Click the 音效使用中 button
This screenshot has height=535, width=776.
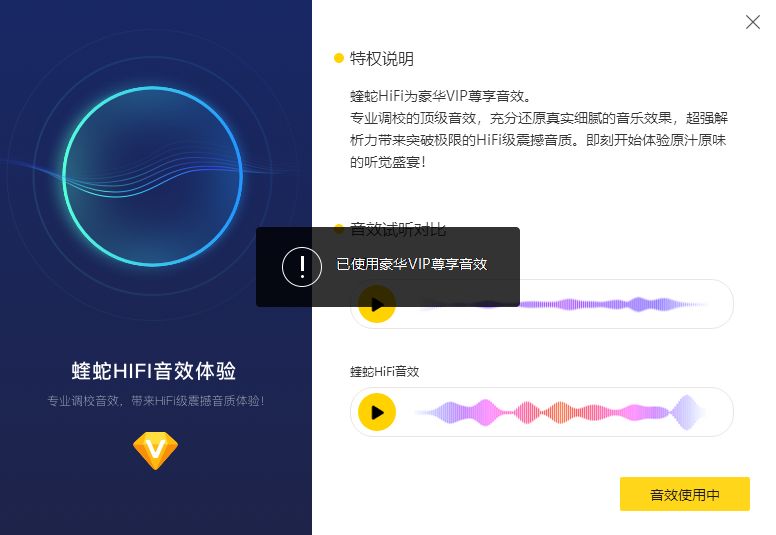[x=684, y=494]
